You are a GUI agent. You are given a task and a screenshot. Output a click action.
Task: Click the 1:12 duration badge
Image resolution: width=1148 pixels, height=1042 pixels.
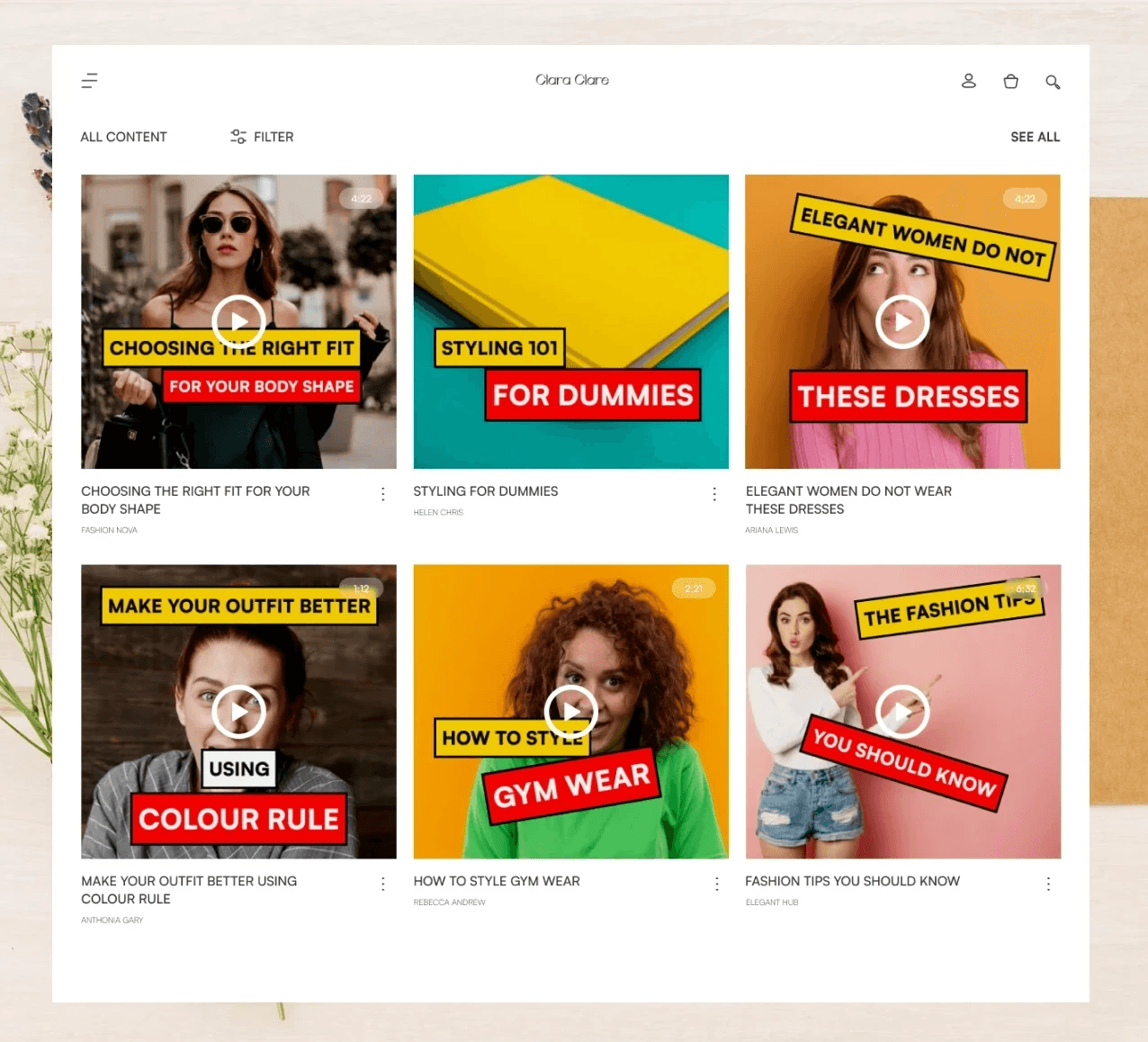click(361, 588)
